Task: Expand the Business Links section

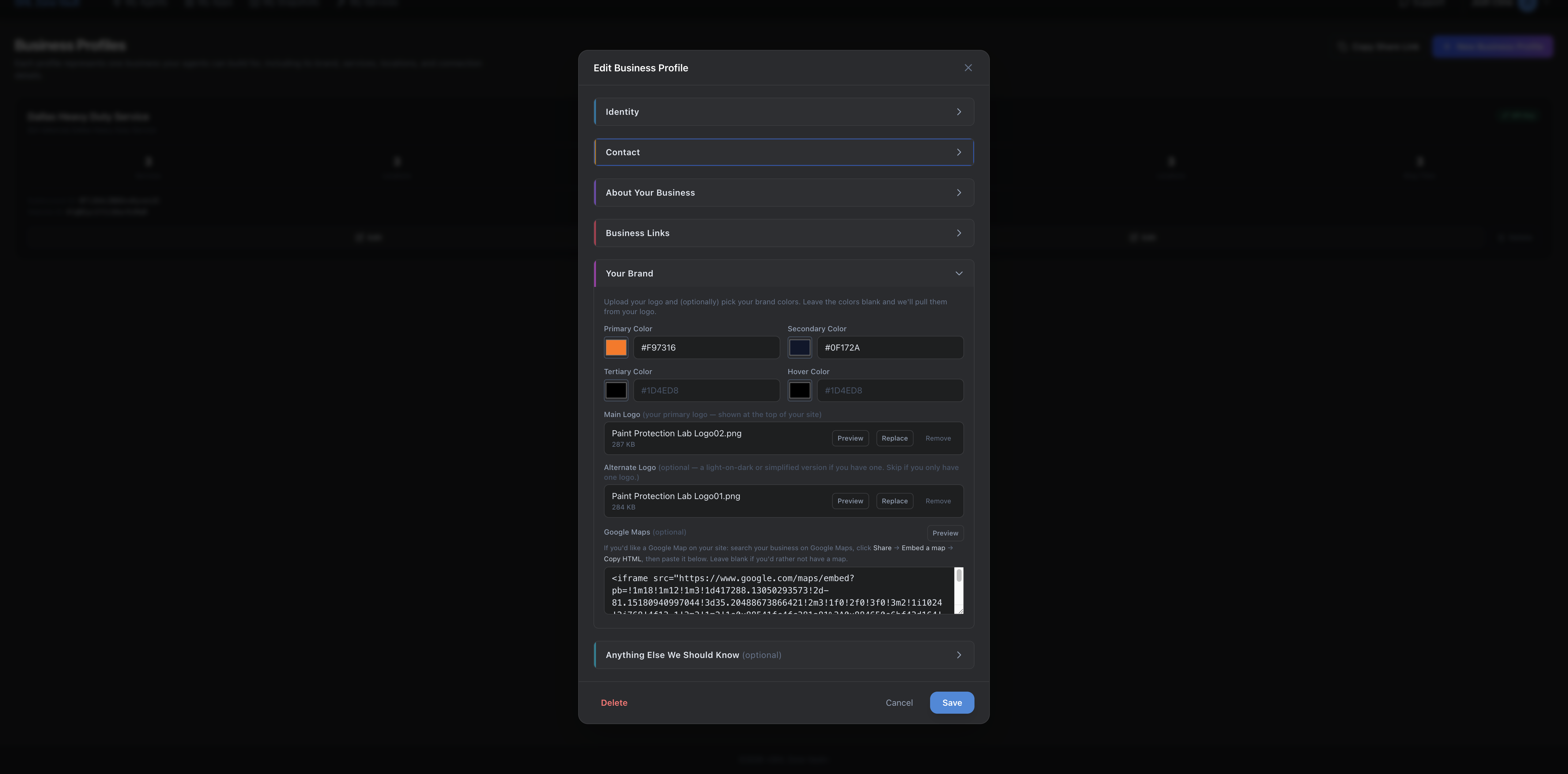Action: coord(783,233)
